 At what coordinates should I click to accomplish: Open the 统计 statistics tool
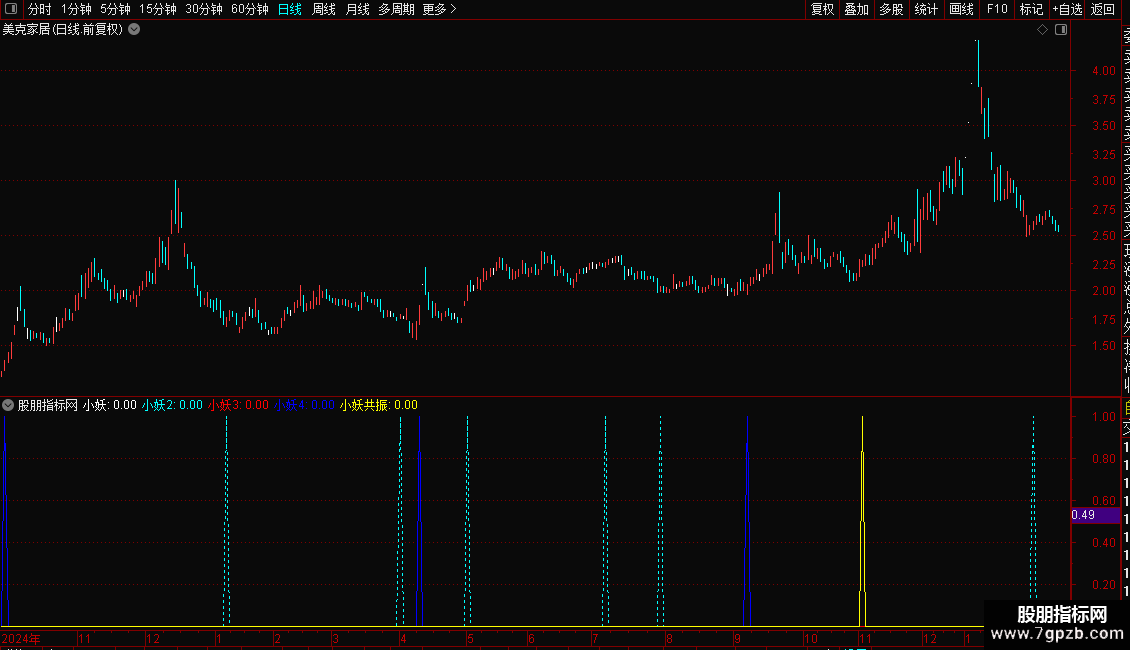click(x=926, y=9)
